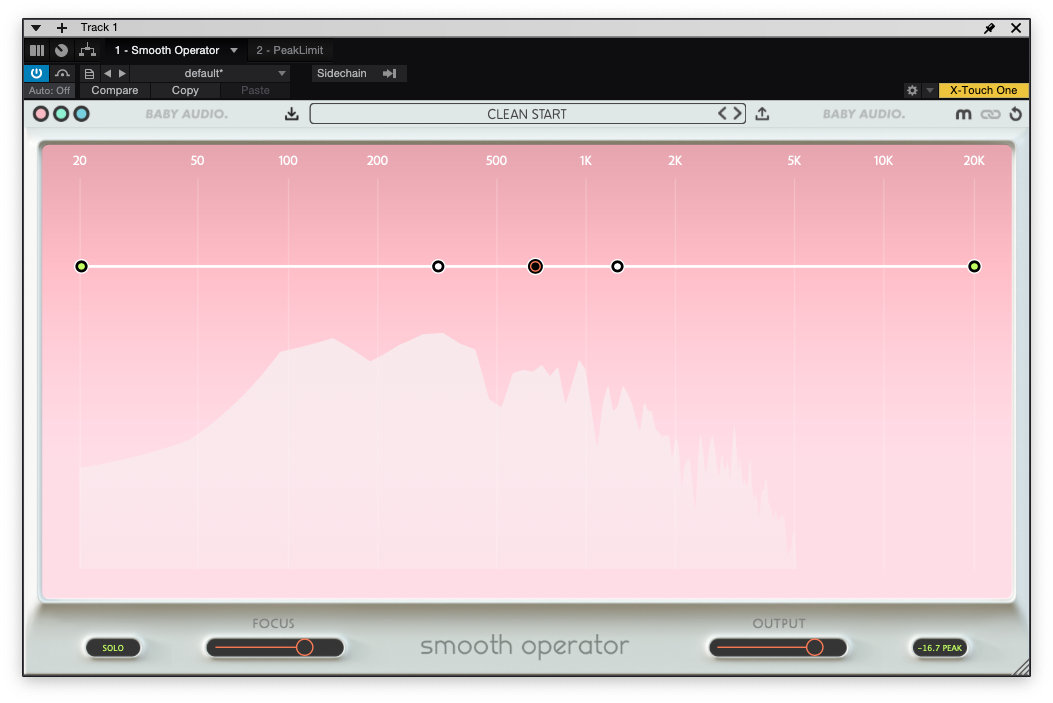Viewport: 1053px width, 703px height.
Task: Click the automation curve icon
Action: click(62, 73)
